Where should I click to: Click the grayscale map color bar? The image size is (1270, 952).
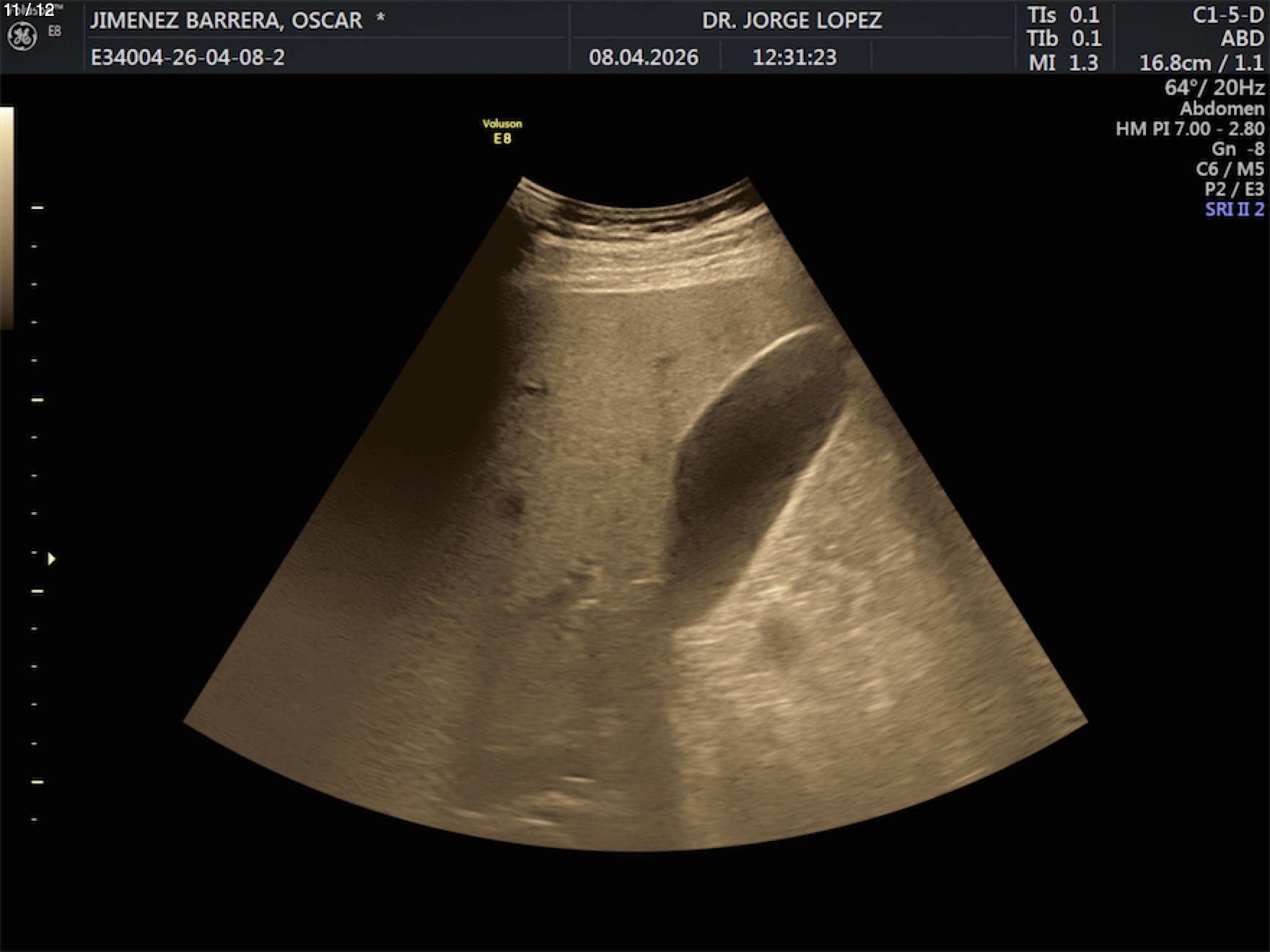pyautogui.click(x=6, y=218)
